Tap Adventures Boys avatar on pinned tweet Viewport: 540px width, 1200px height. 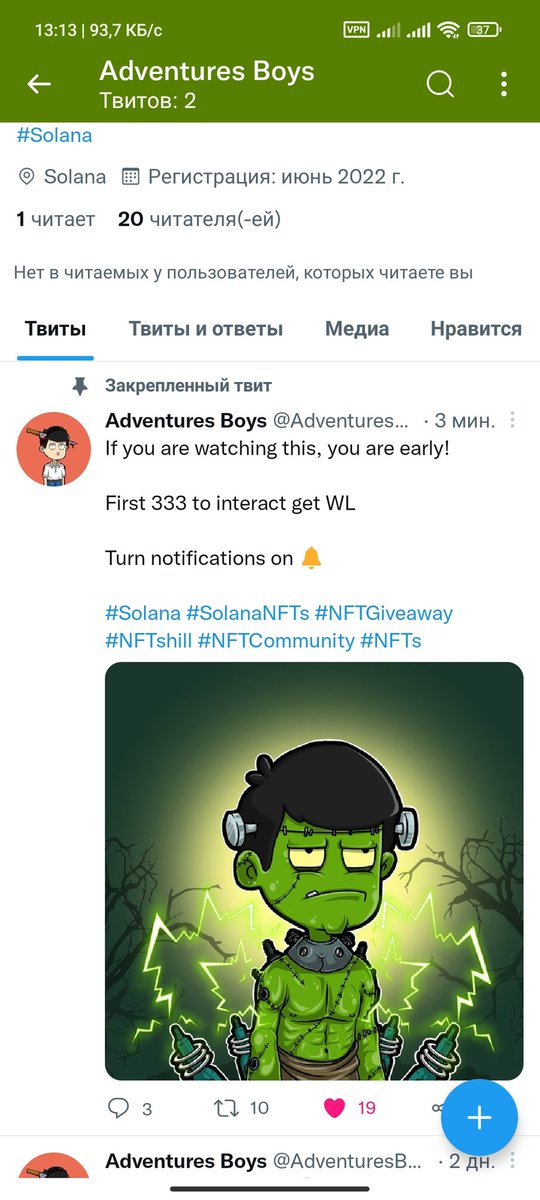pyautogui.click(x=54, y=449)
